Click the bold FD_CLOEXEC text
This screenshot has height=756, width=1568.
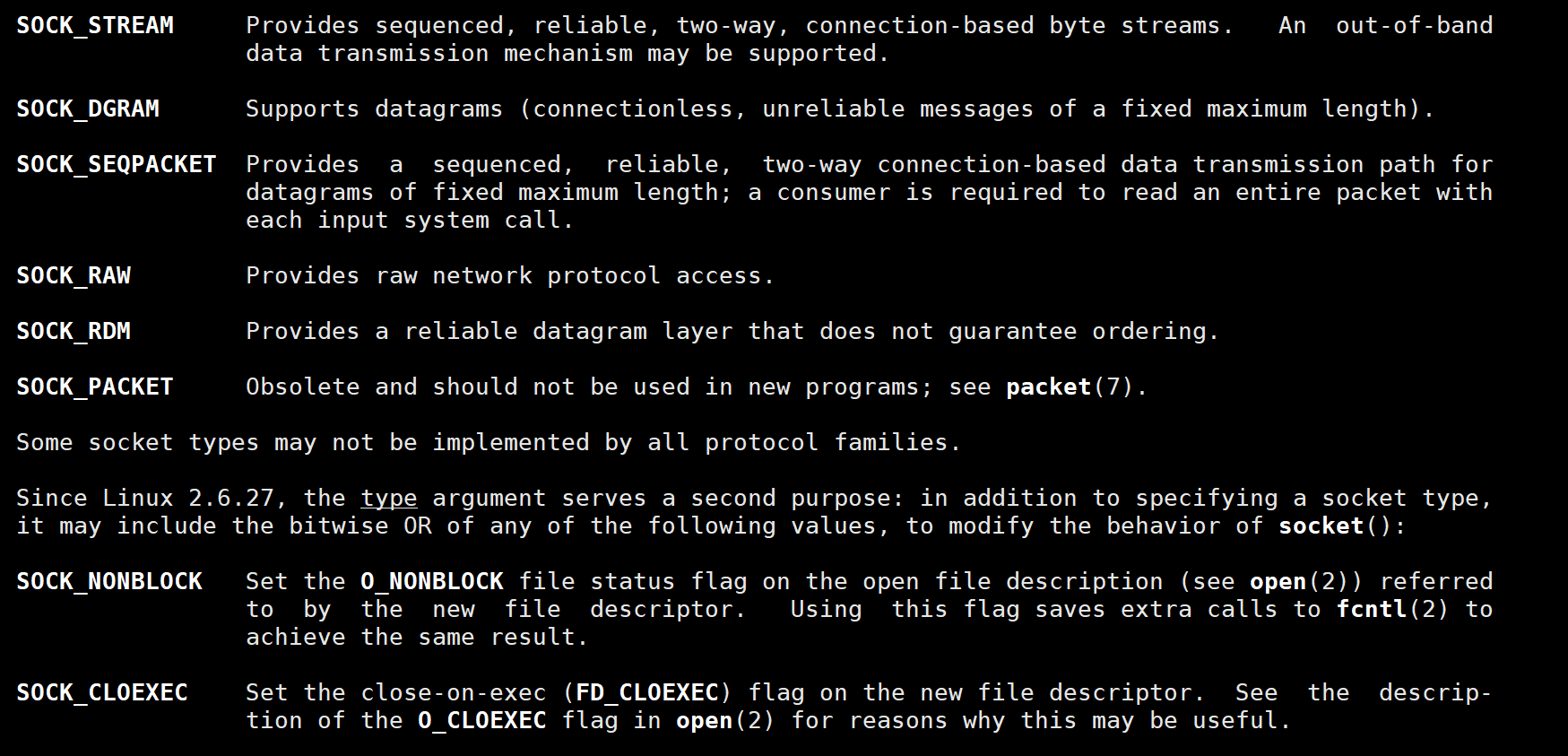(647, 693)
